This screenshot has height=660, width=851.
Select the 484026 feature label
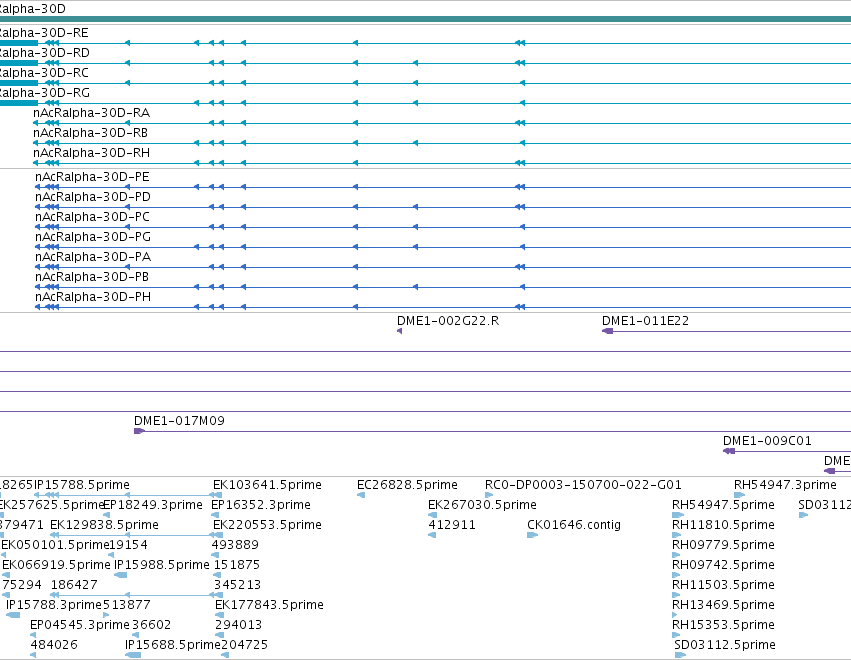click(x=54, y=645)
